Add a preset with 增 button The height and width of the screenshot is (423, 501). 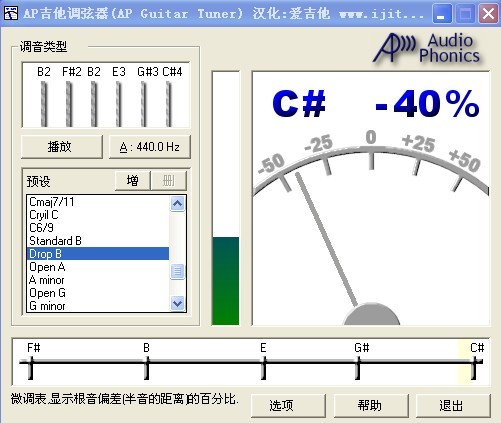point(133,181)
